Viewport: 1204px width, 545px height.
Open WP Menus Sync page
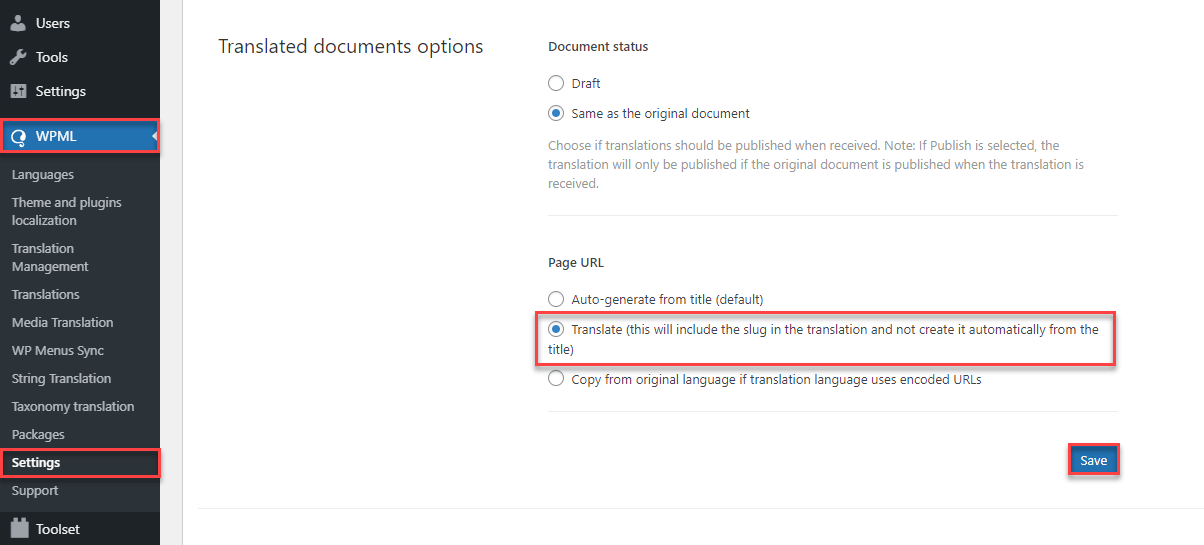pos(58,351)
